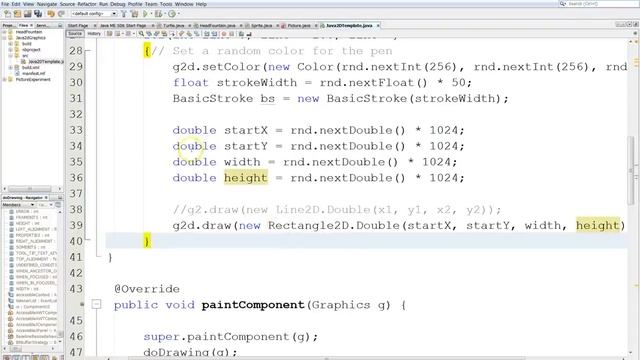Viewport: 640px width, 360px height.
Task: Click the line number 33 in gutter
Action: (76, 130)
